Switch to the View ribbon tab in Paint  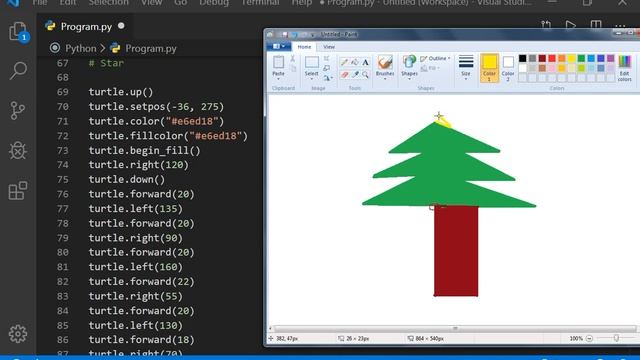pyautogui.click(x=329, y=47)
